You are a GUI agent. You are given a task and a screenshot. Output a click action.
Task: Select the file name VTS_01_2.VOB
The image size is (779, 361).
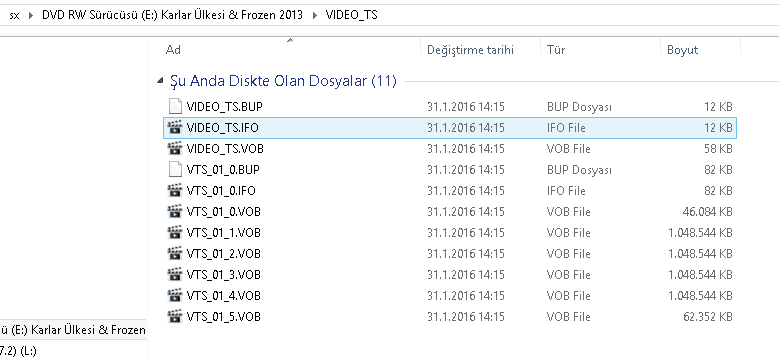[x=224, y=254]
